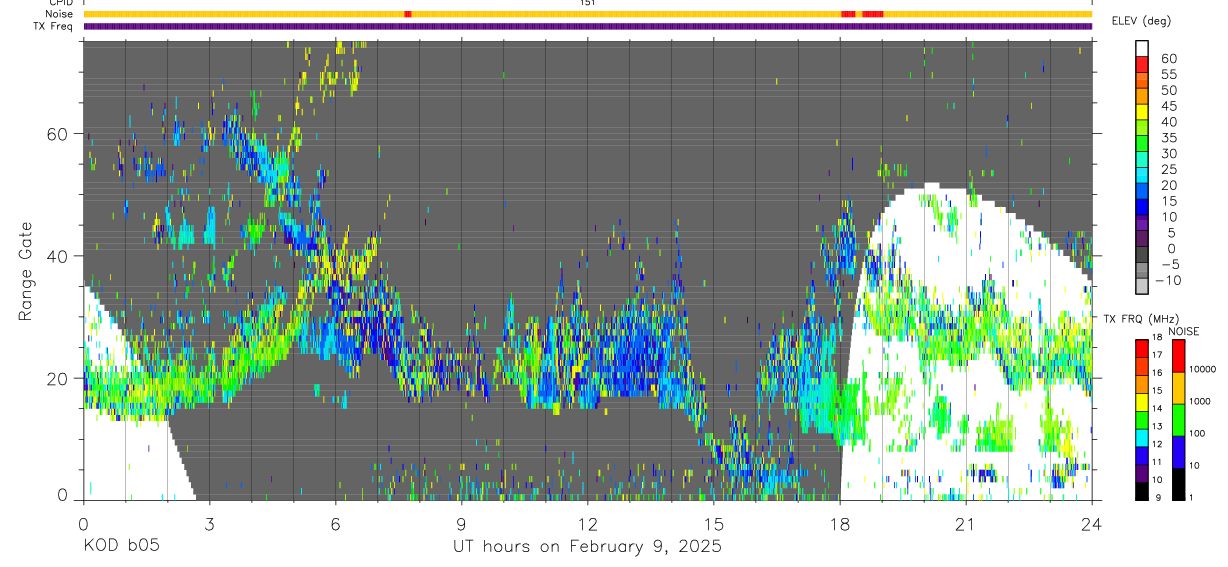The height and width of the screenshot is (567, 1228).
Task: Click the green 100–1000 NOISE swatch
Action: tap(1179, 419)
